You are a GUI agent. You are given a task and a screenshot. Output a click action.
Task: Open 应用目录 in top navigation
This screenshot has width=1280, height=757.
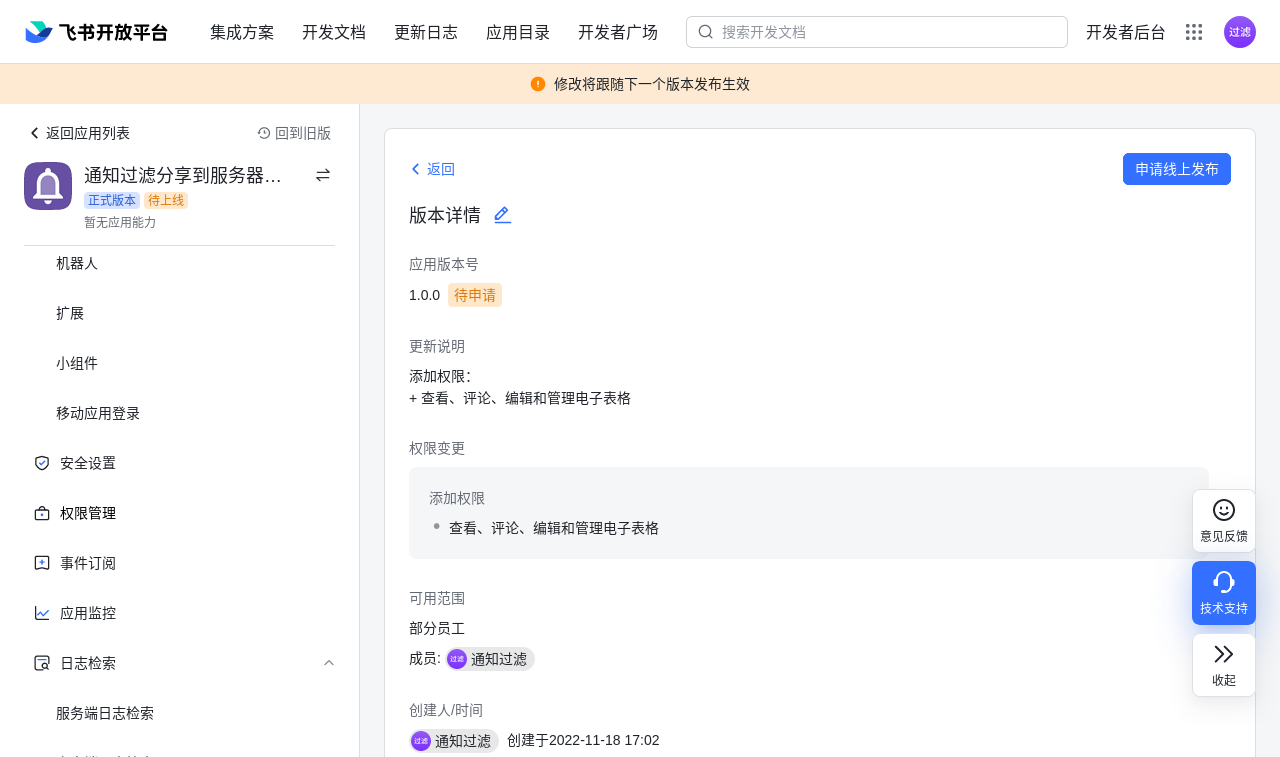tap(518, 32)
